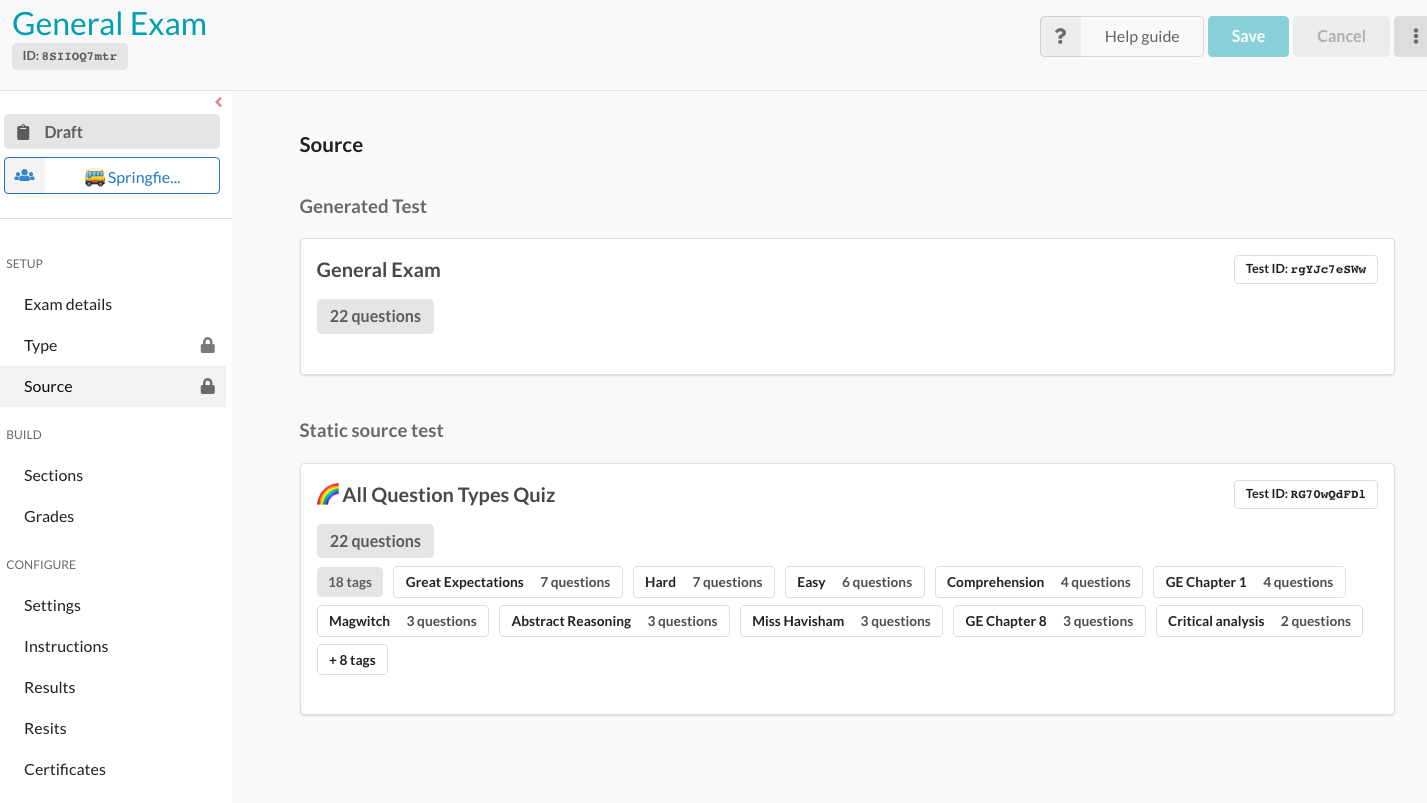Select the Abstract Reasoning tag
The width and height of the screenshot is (1427, 803).
tap(614, 621)
